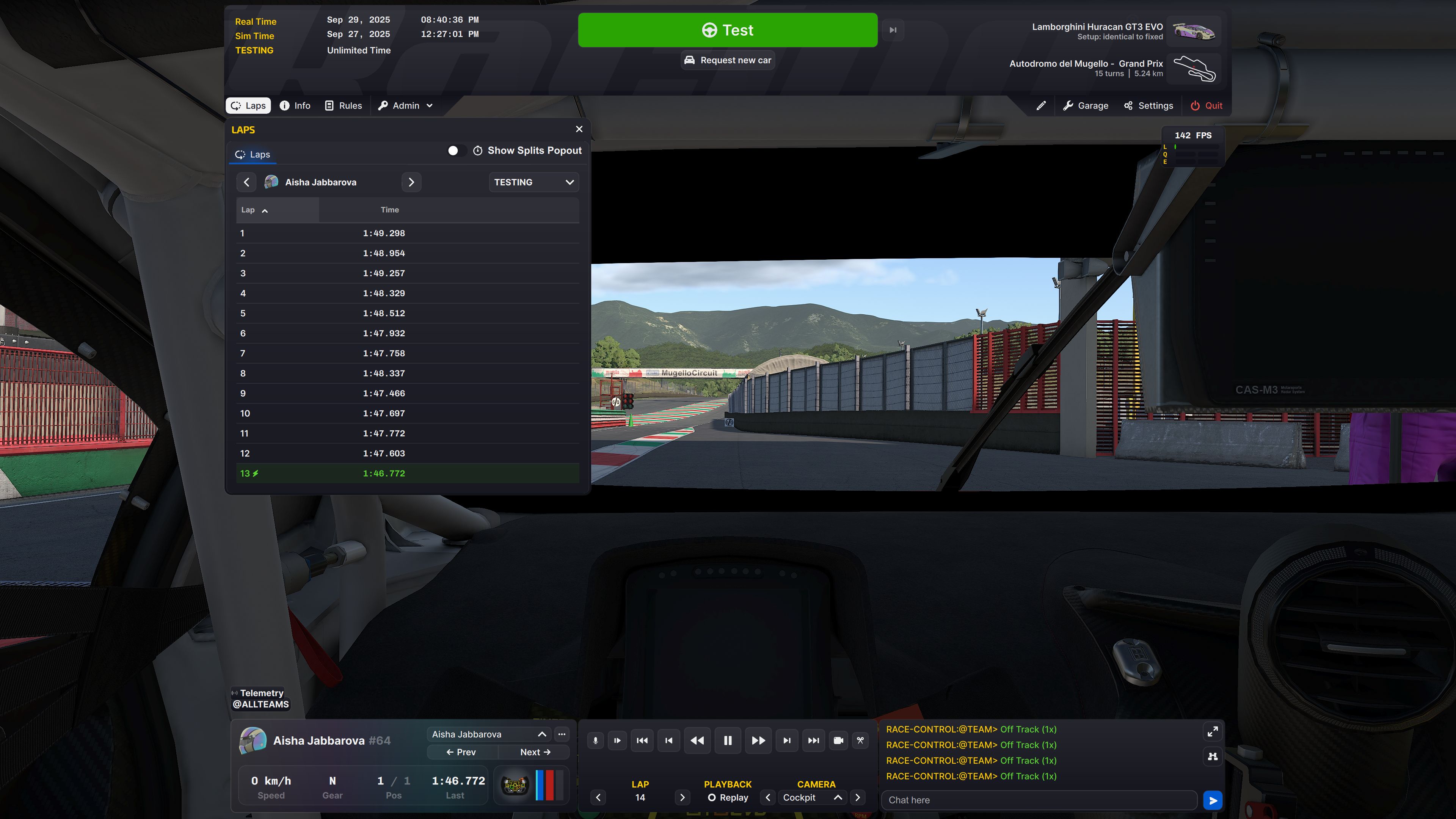Send chat message with blue arrow
This screenshot has width=1456, height=819.
tap(1213, 800)
